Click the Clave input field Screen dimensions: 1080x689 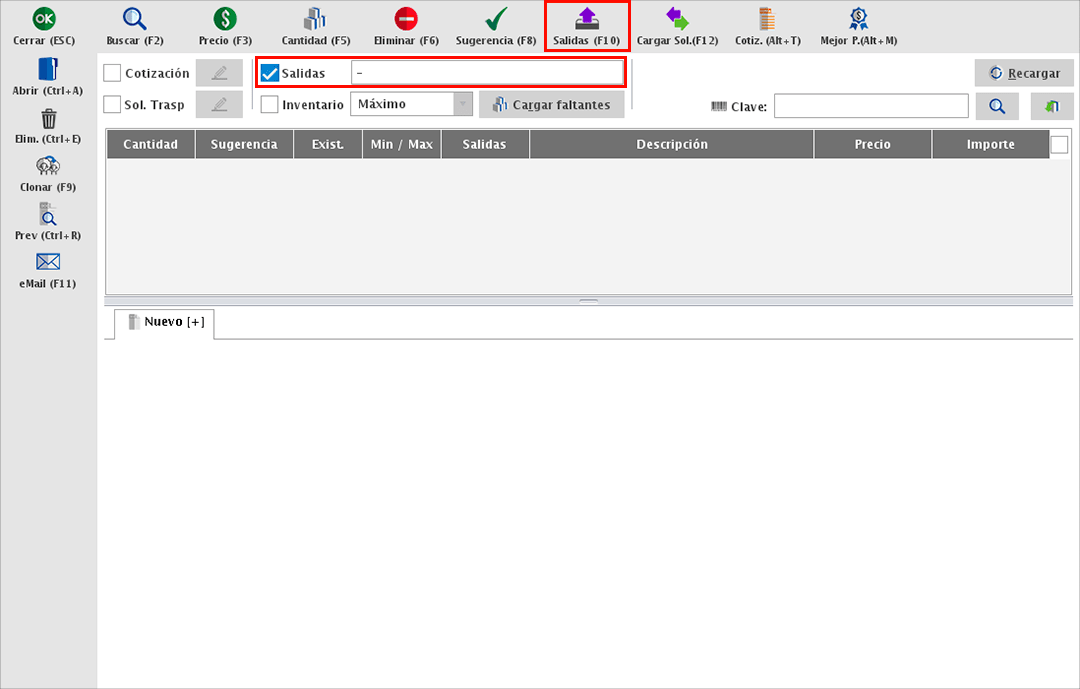(870, 106)
